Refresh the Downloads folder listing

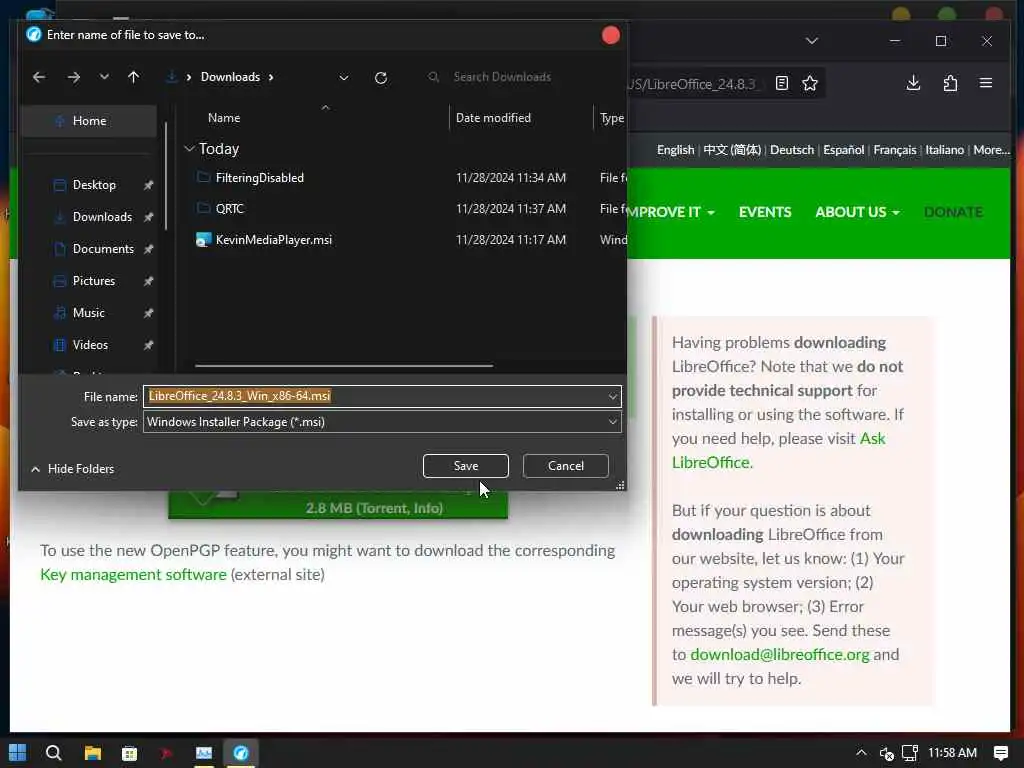tap(381, 78)
